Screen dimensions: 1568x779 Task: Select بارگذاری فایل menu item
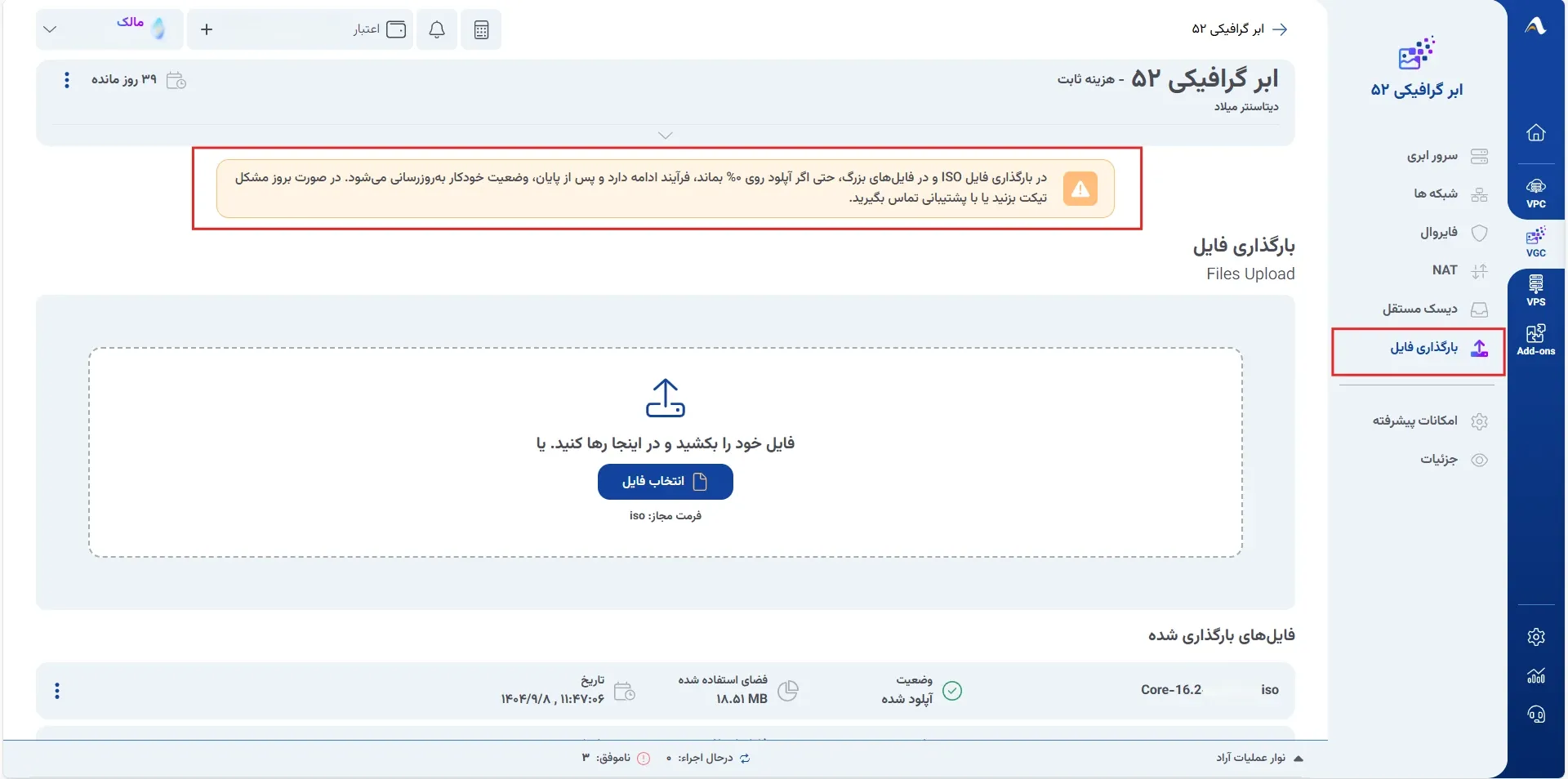point(1418,348)
